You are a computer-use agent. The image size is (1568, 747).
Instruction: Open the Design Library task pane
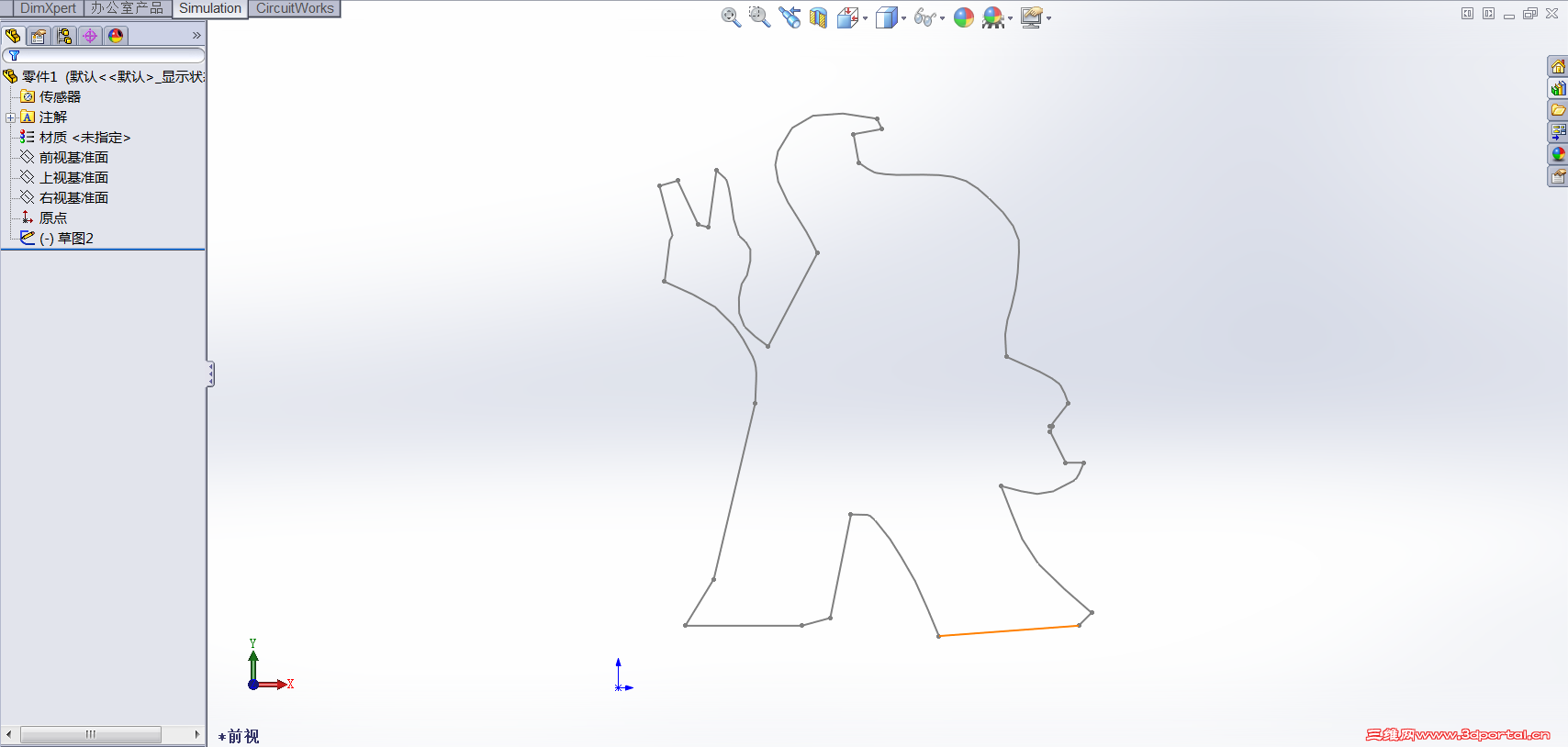1558,88
